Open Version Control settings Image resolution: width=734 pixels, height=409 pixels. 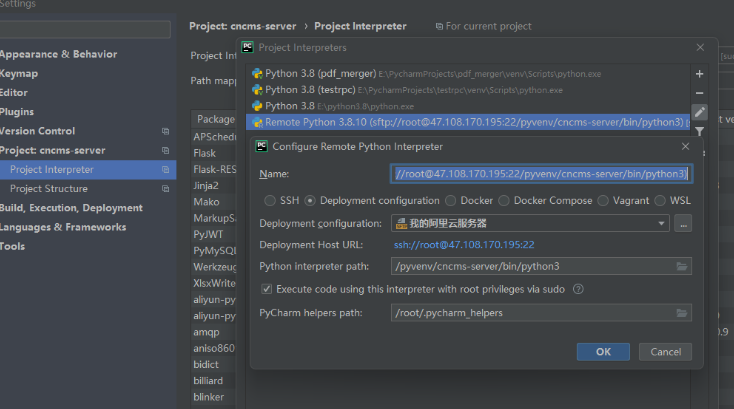37,131
